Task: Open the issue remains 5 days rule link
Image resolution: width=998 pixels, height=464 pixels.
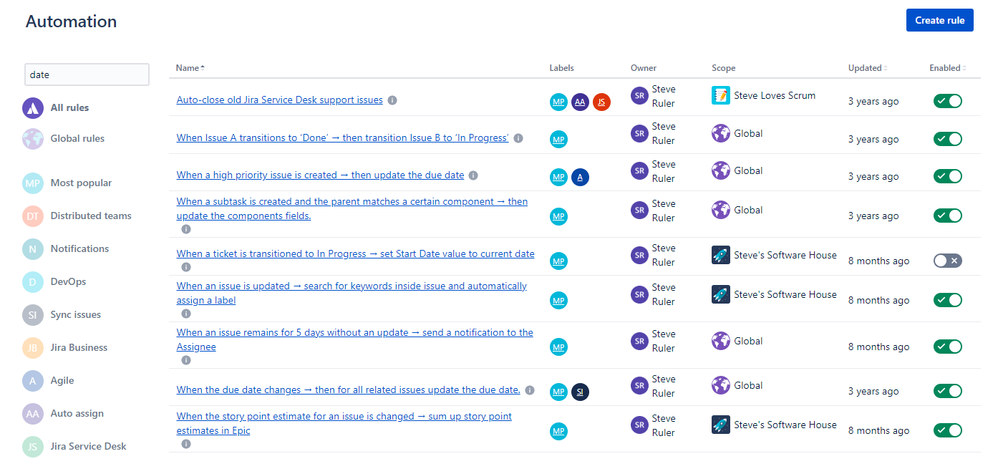Action: tap(355, 340)
